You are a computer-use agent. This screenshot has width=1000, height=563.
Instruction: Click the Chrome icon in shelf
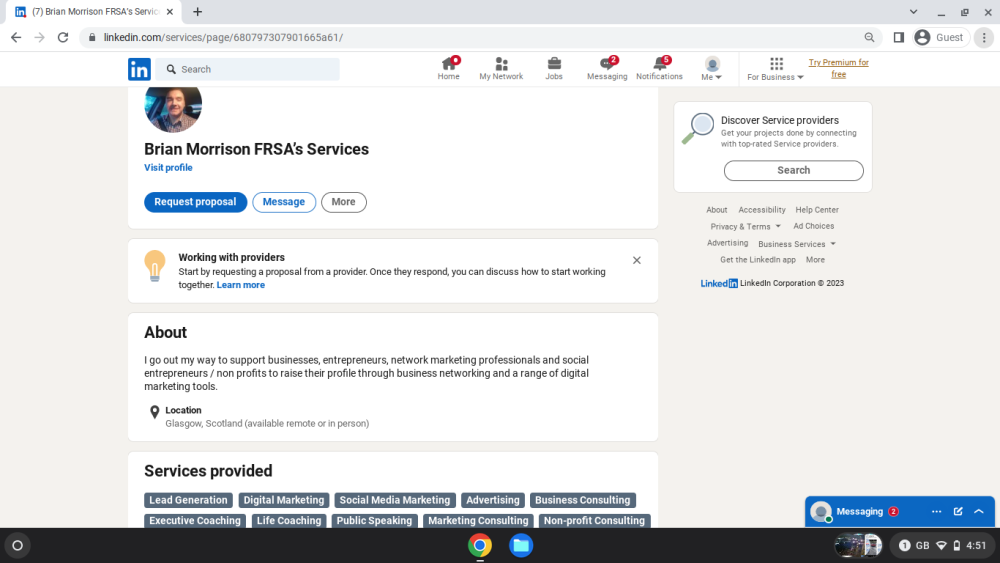click(x=480, y=545)
